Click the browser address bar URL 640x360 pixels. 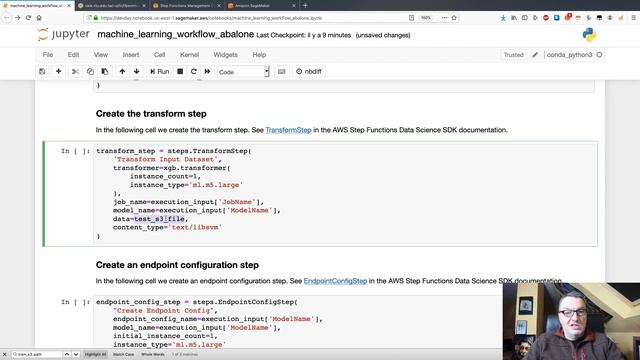(x=211, y=18)
